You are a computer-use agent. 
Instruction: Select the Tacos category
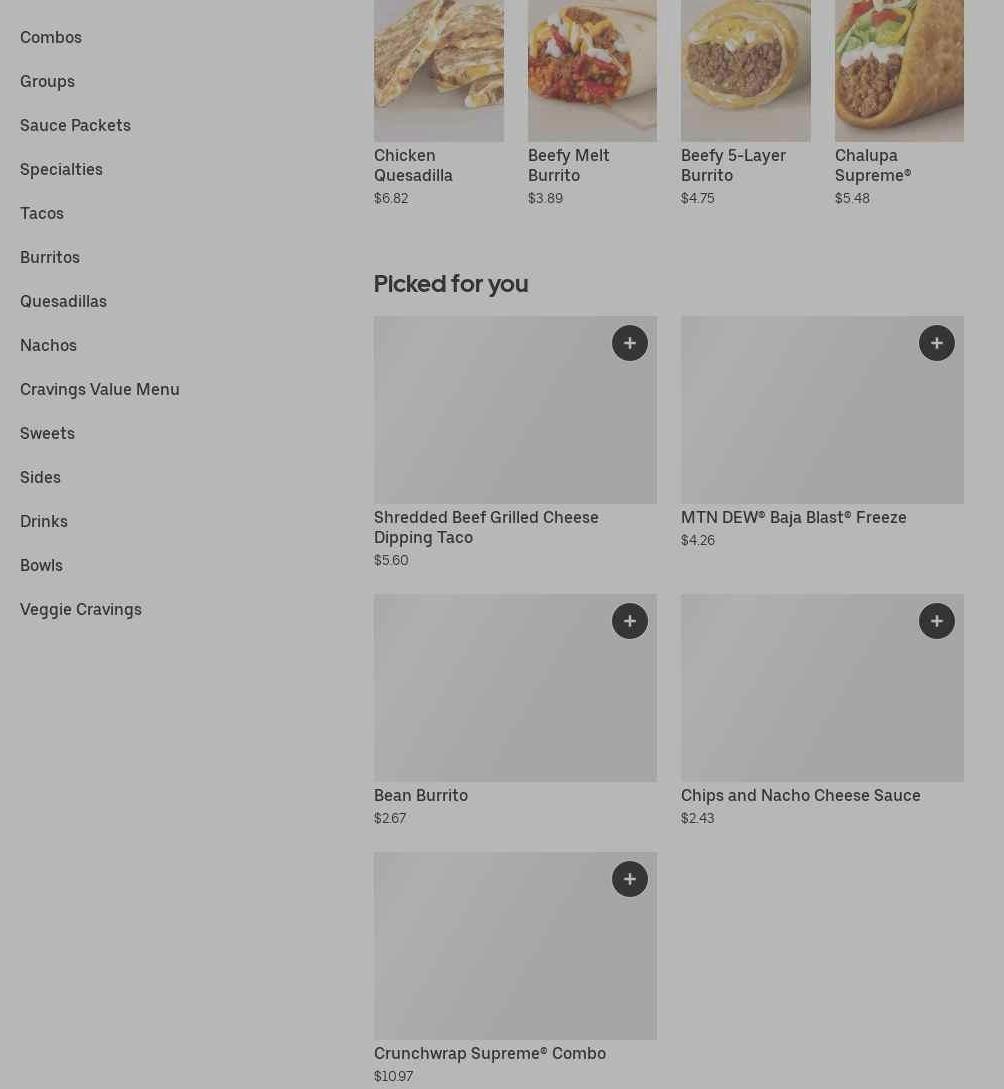click(42, 213)
